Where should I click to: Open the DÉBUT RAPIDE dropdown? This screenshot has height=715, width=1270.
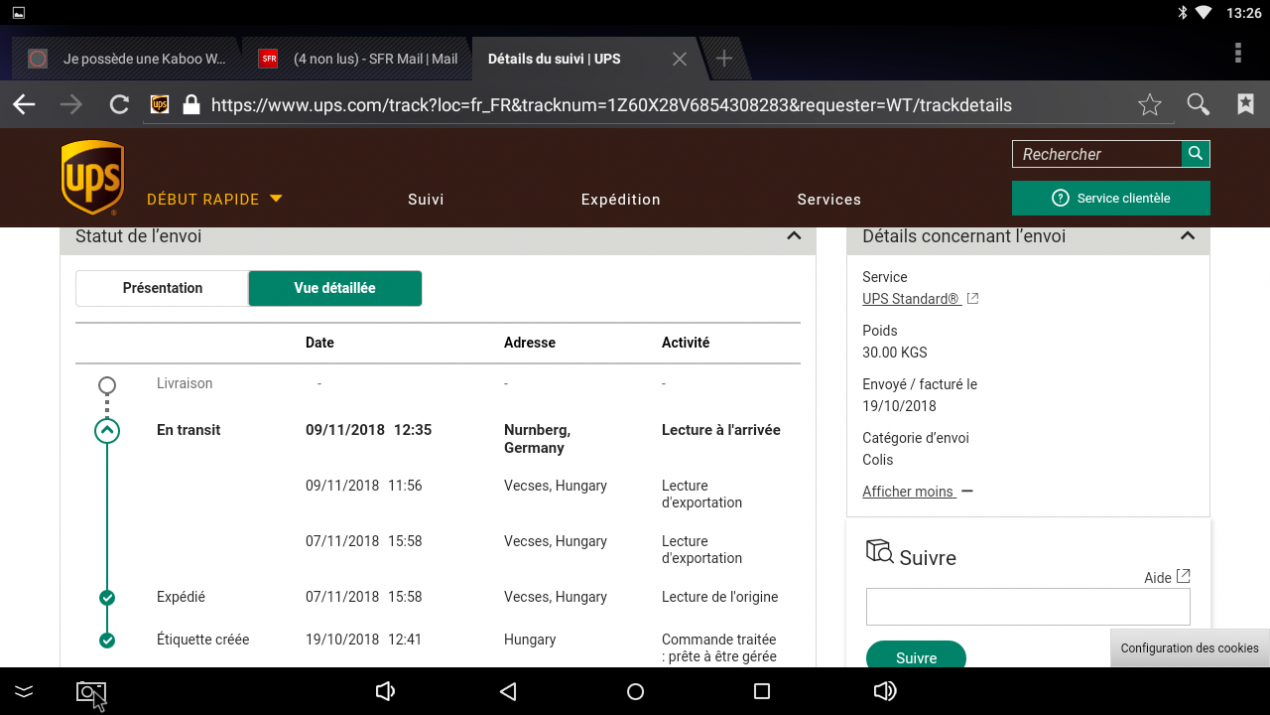pyautogui.click(x=214, y=199)
